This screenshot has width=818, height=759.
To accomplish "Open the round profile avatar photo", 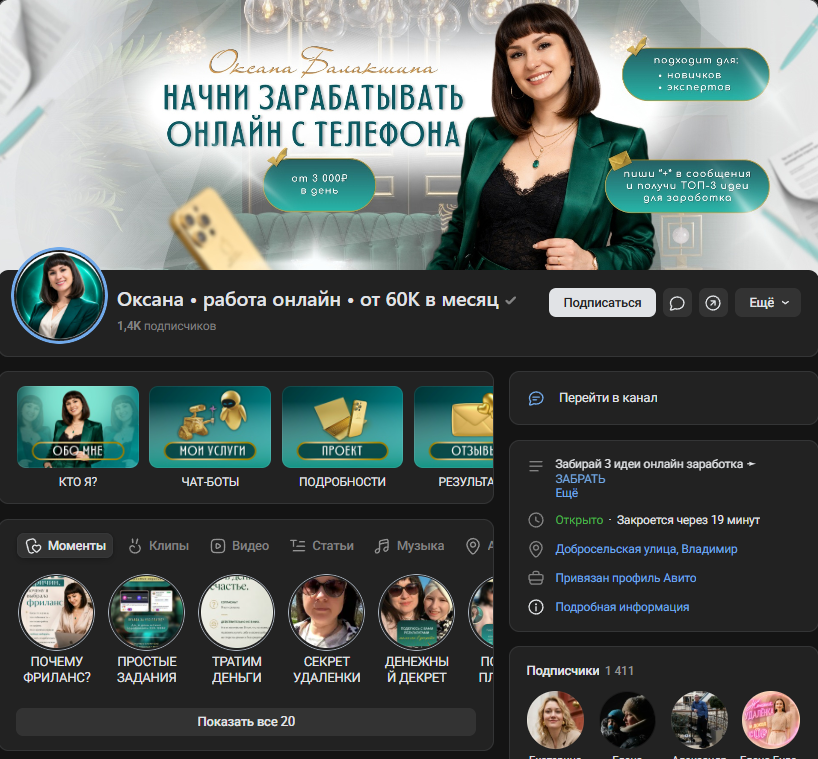I will 59,296.
